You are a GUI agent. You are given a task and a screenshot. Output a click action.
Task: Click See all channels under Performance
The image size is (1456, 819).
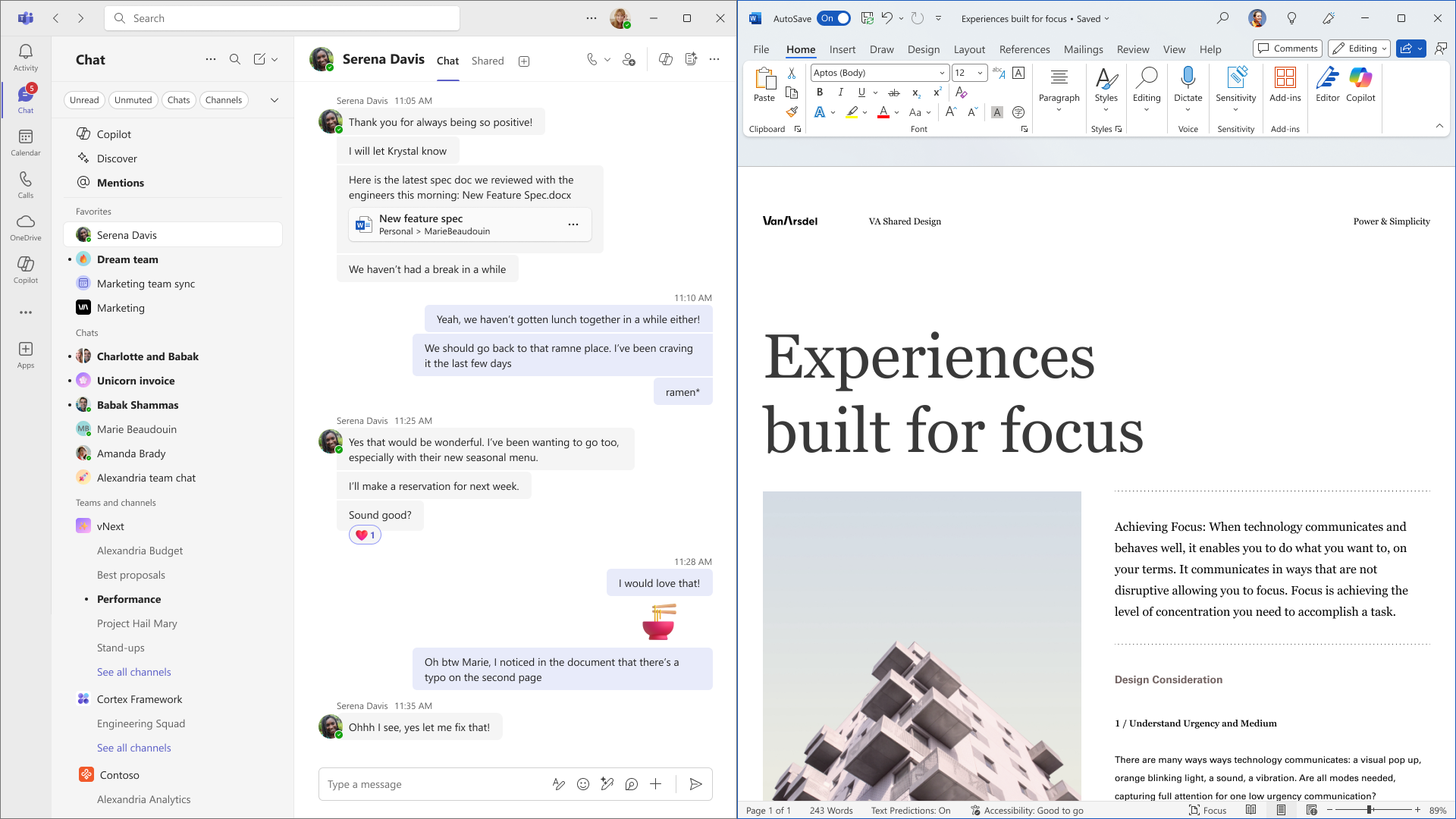click(133, 672)
